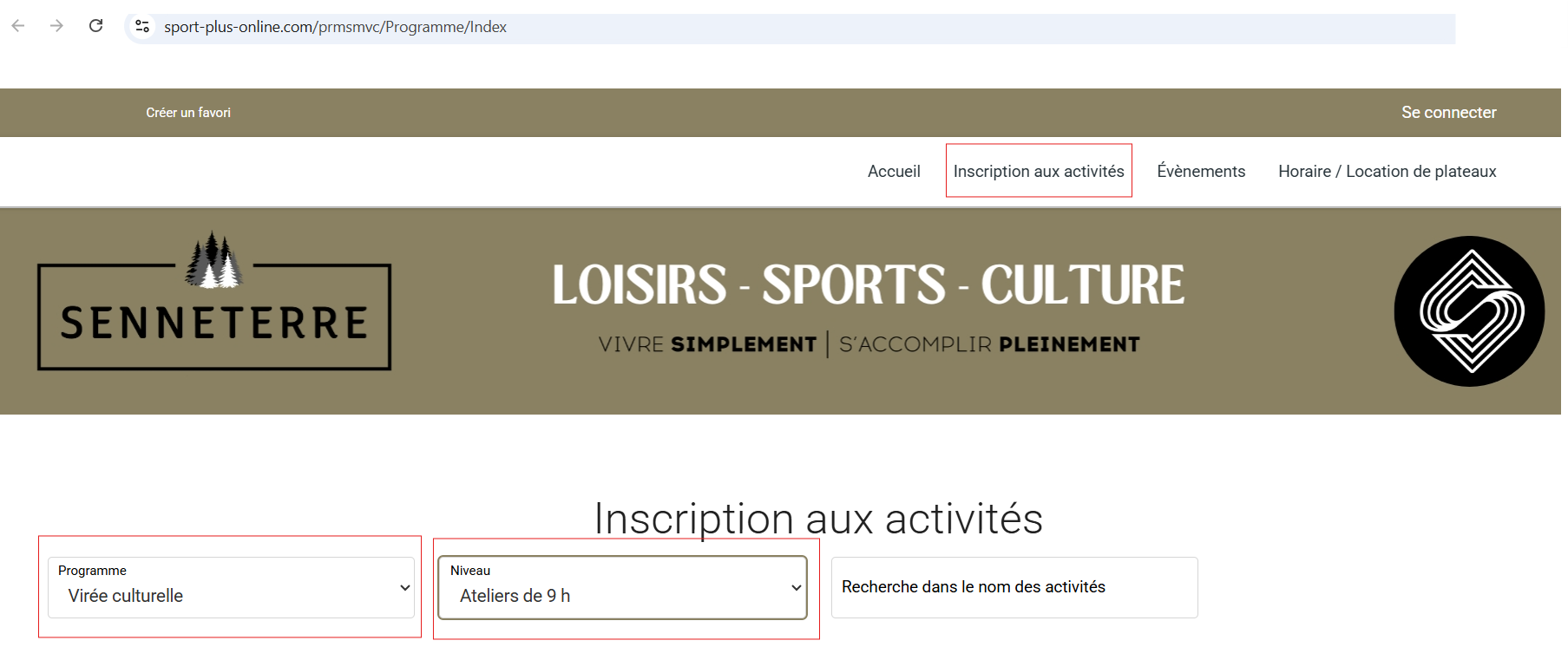
Task: Click the black circular emblem logo
Action: point(1469,311)
